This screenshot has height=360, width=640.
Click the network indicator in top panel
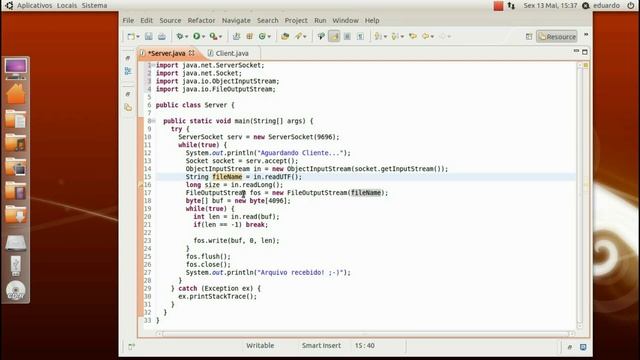(x=511, y=5)
